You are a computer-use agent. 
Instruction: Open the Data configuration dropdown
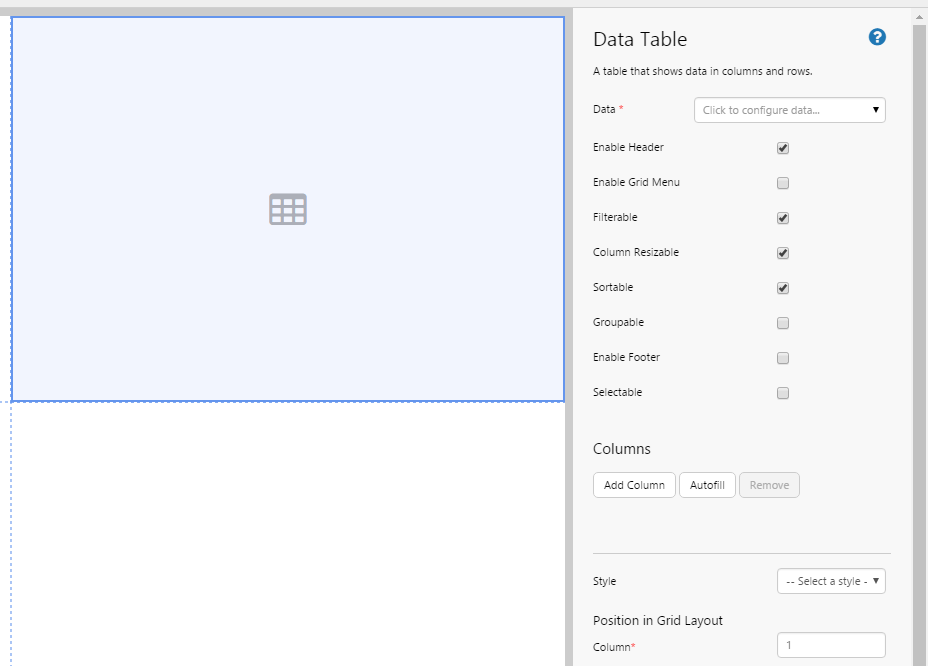tap(789, 110)
